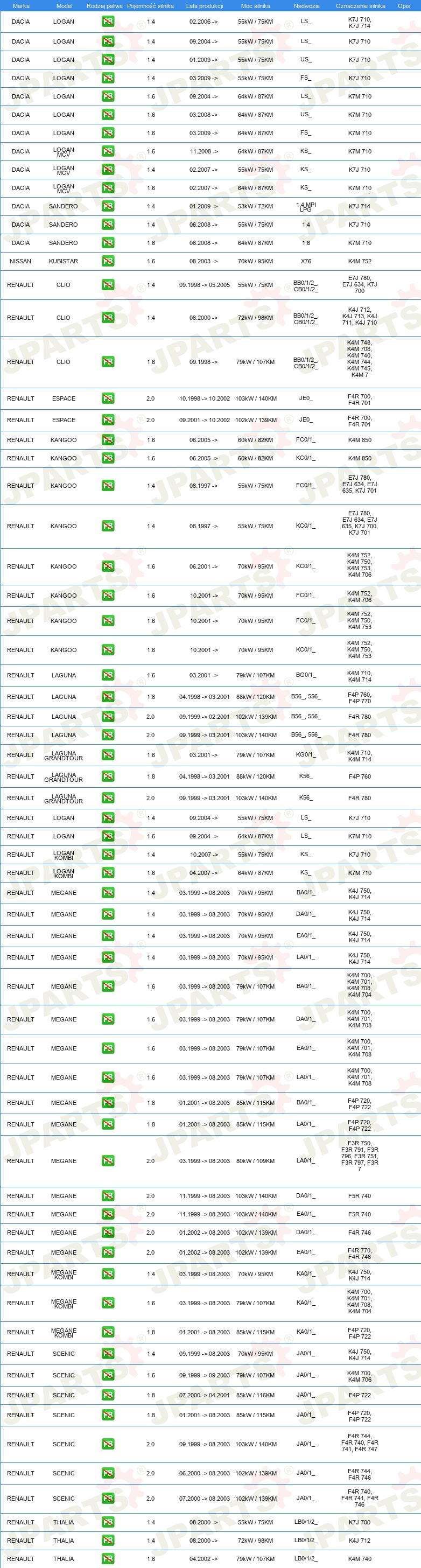Click the Opis column header
The image size is (421, 1568).
pyautogui.click(x=403, y=6)
